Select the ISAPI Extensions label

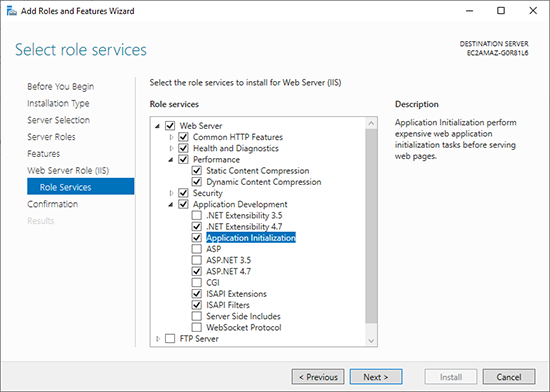(x=236, y=294)
